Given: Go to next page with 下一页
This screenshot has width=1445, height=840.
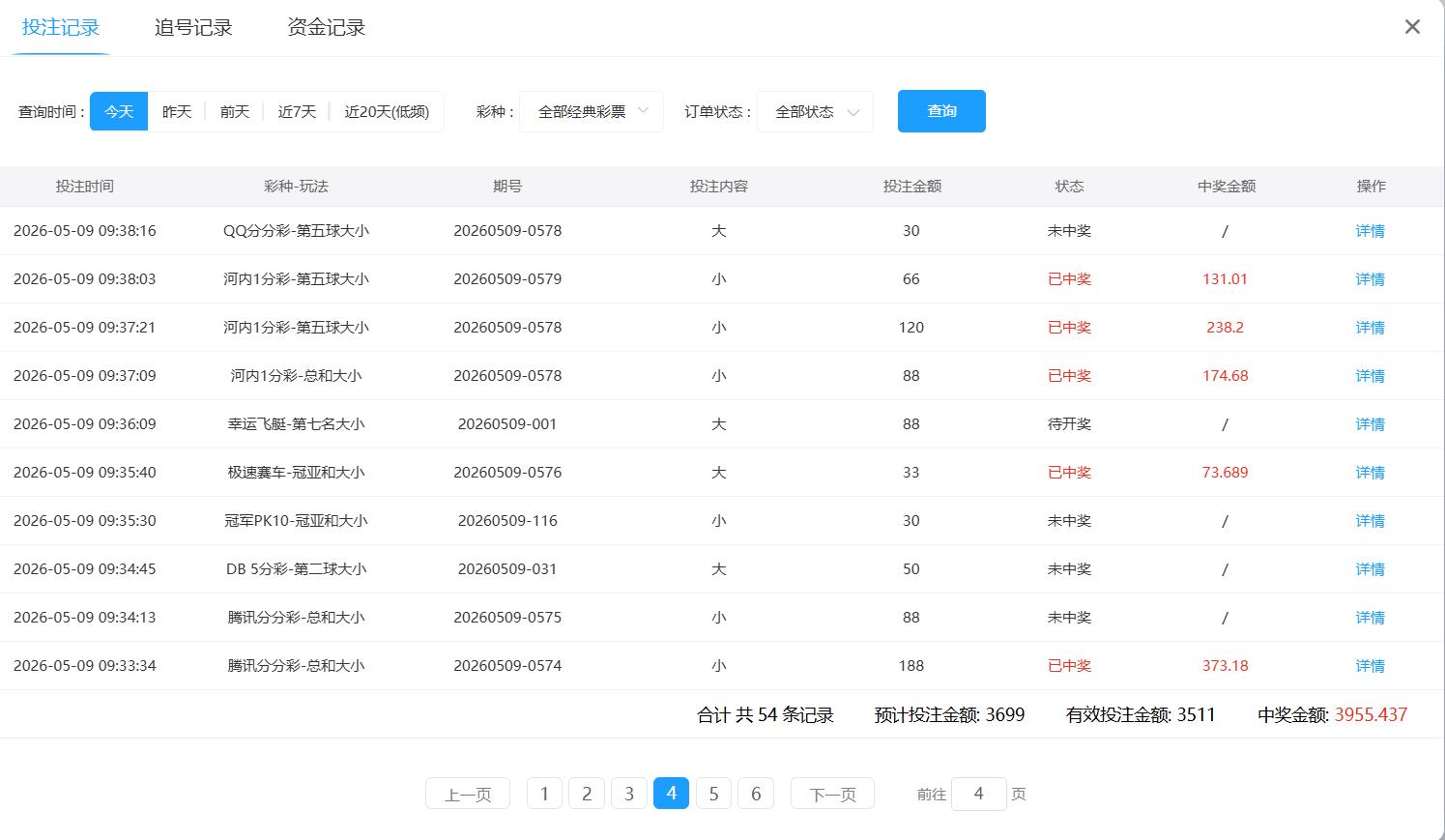Looking at the screenshot, I should [x=832, y=794].
